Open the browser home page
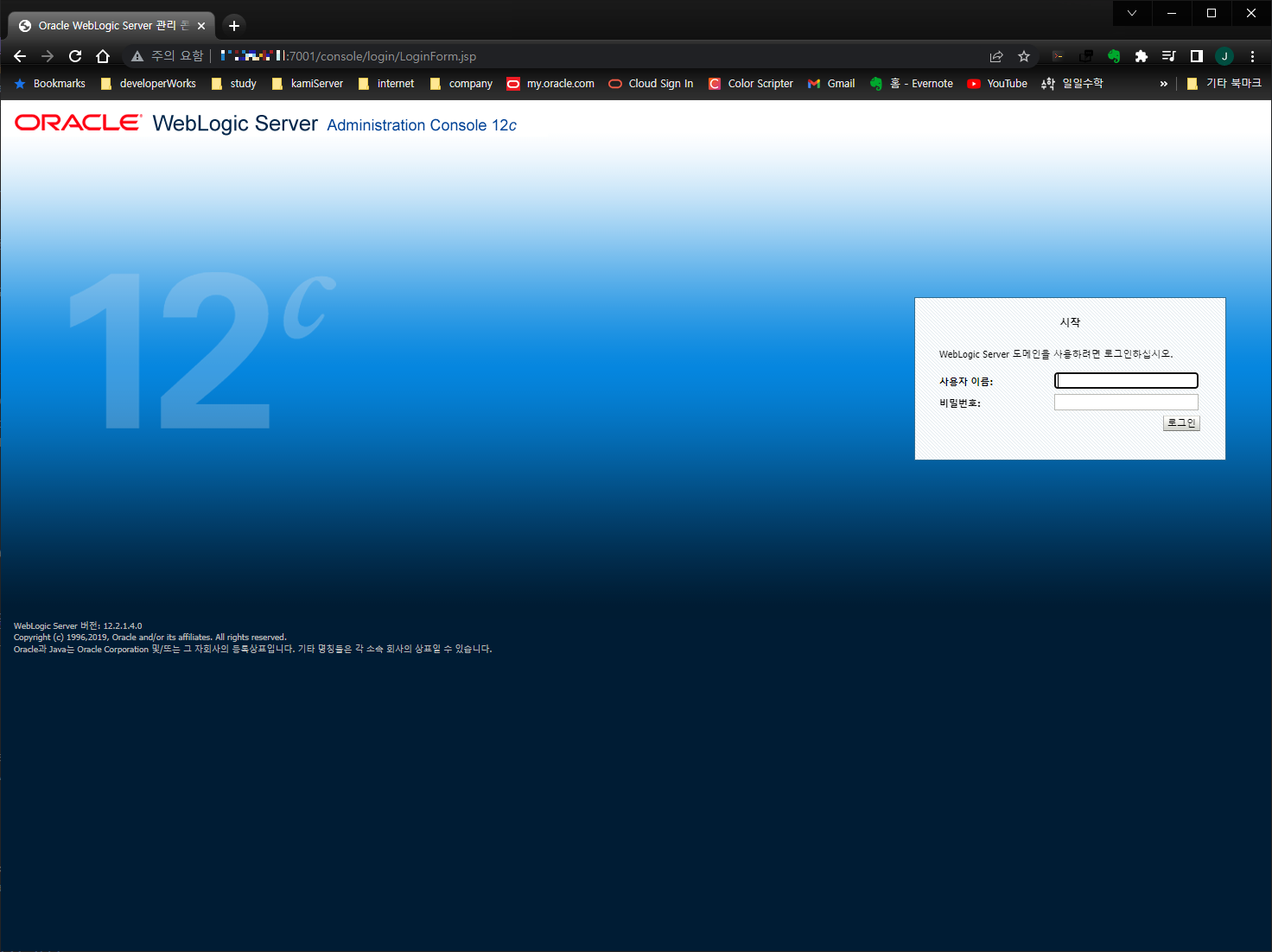1272x952 pixels. click(x=103, y=56)
